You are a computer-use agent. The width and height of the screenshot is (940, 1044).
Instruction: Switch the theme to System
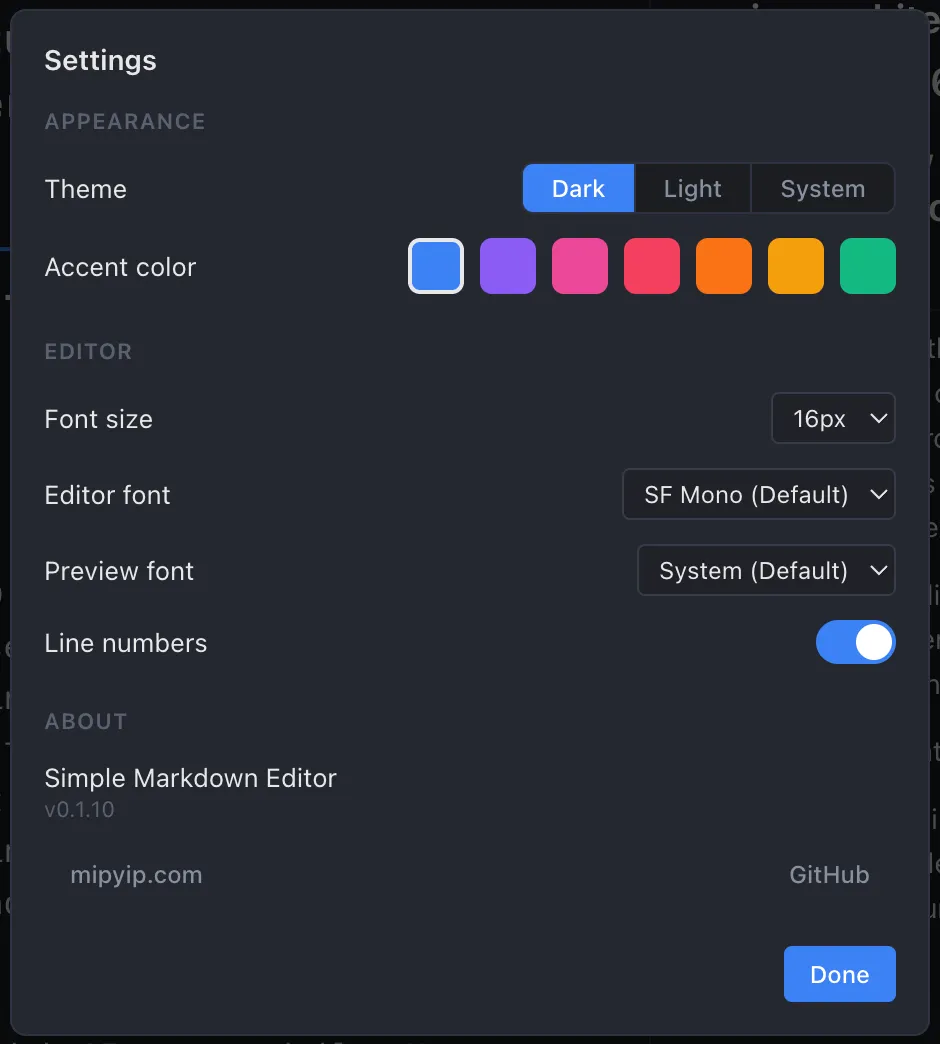click(822, 188)
